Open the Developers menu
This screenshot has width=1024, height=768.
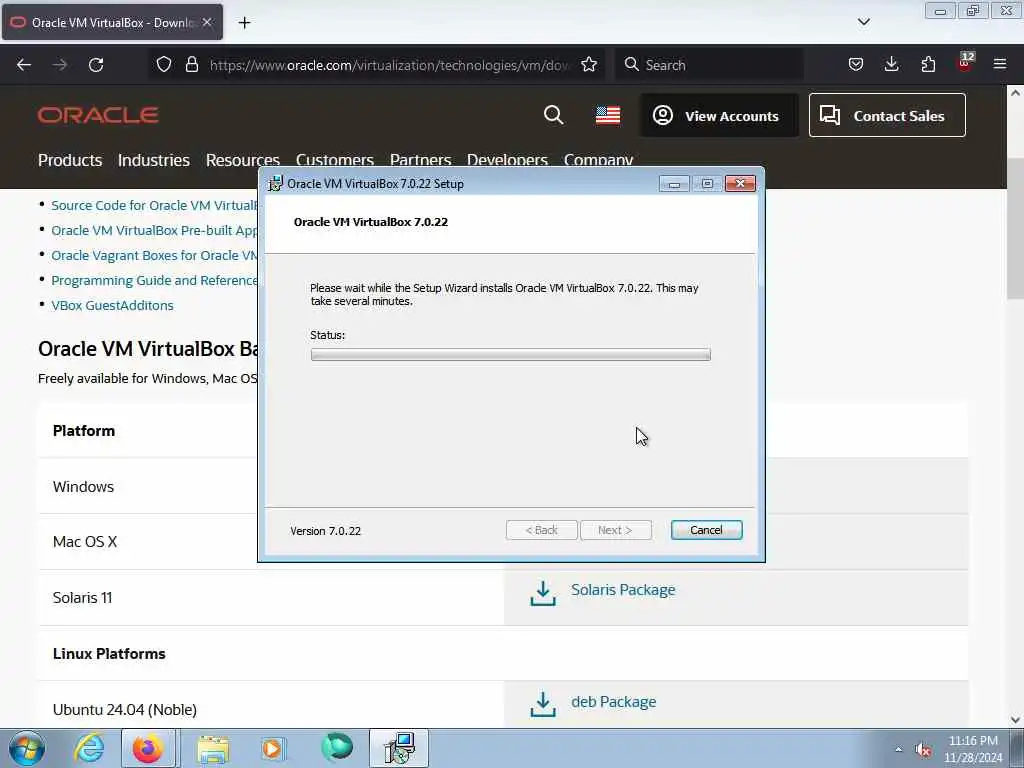tap(507, 159)
